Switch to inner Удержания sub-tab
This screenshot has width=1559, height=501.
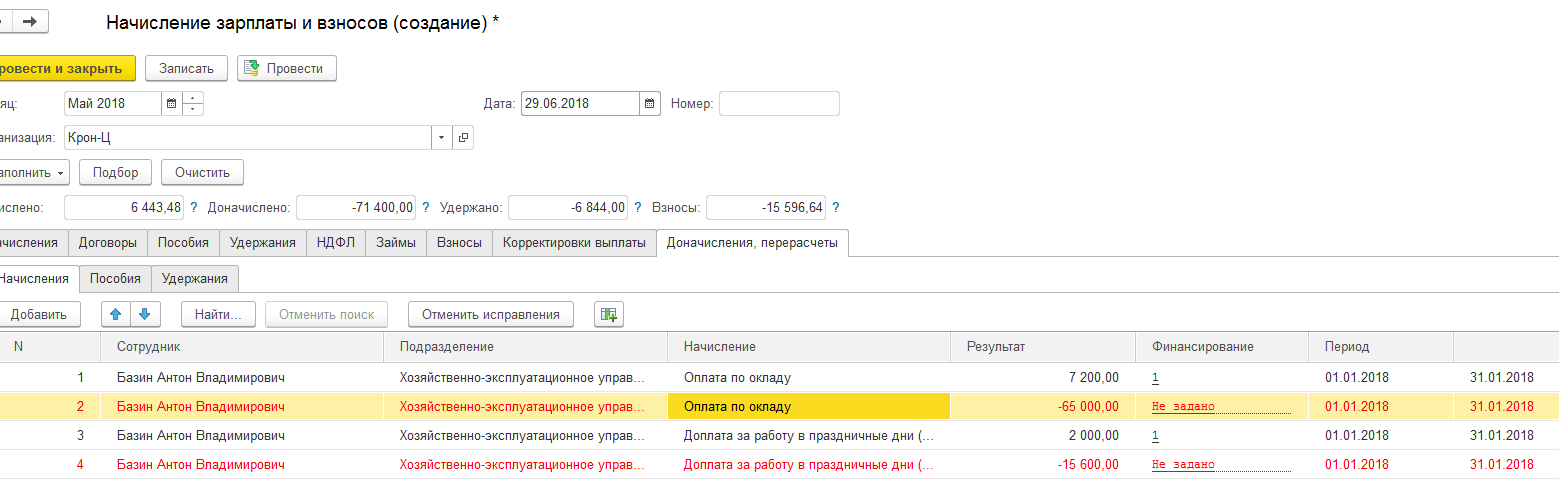pyautogui.click(x=195, y=279)
